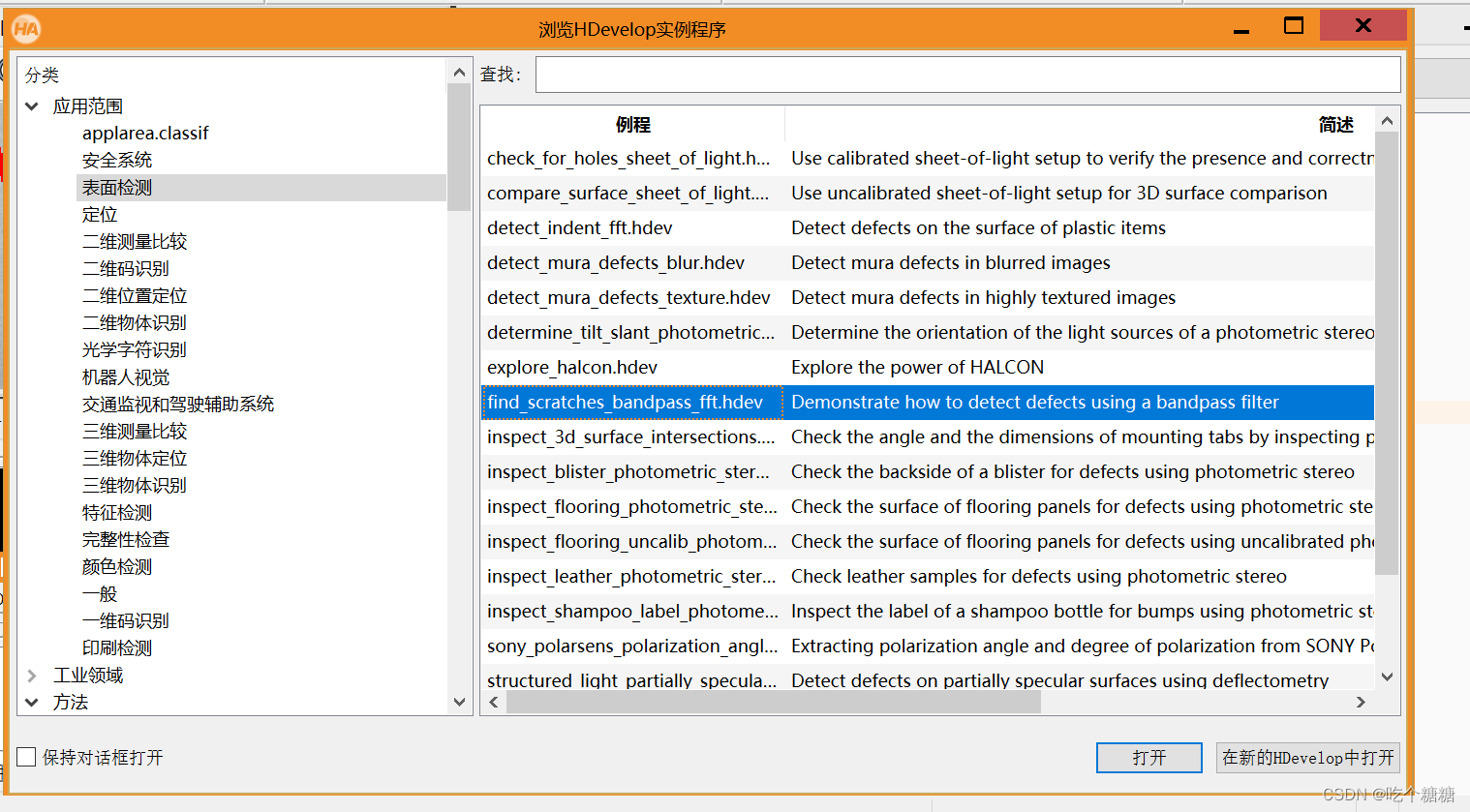Select 印刷检测 category
Image resolution: width=1470 pixels, height=812 pixels.
coord(117,648)
